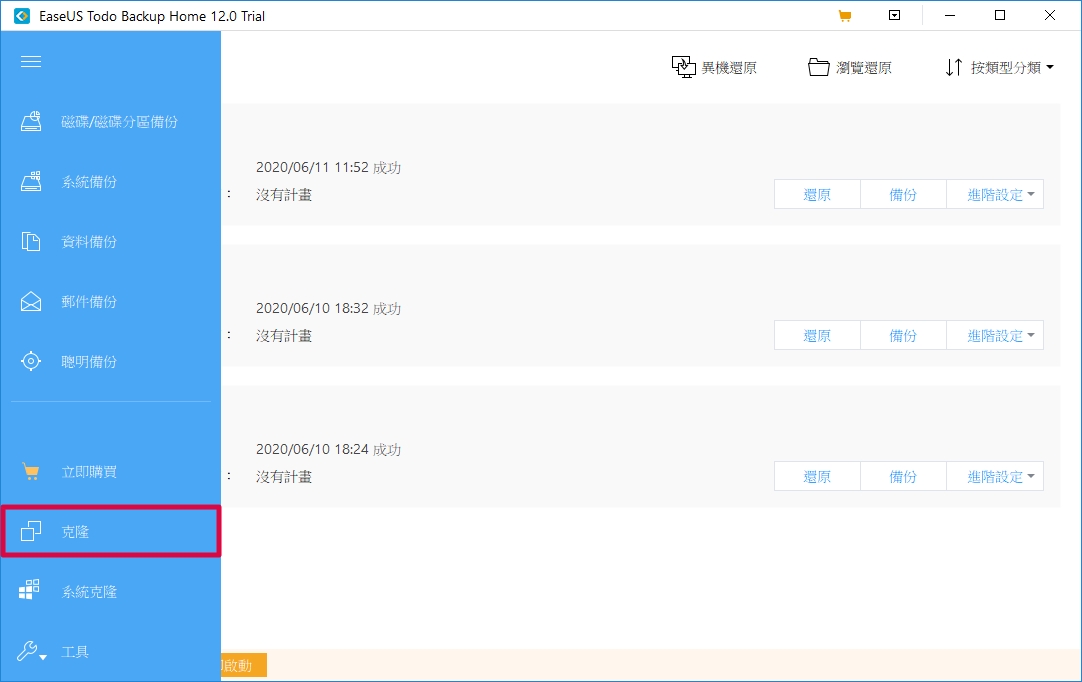Click the orange 啟動 button at bottom

pos(244,665)
